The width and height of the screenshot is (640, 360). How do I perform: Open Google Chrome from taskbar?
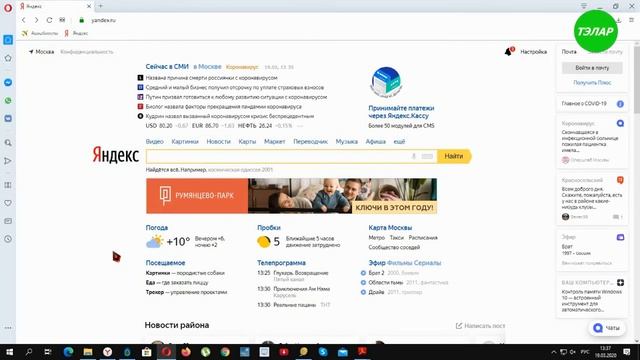(225, 352)
